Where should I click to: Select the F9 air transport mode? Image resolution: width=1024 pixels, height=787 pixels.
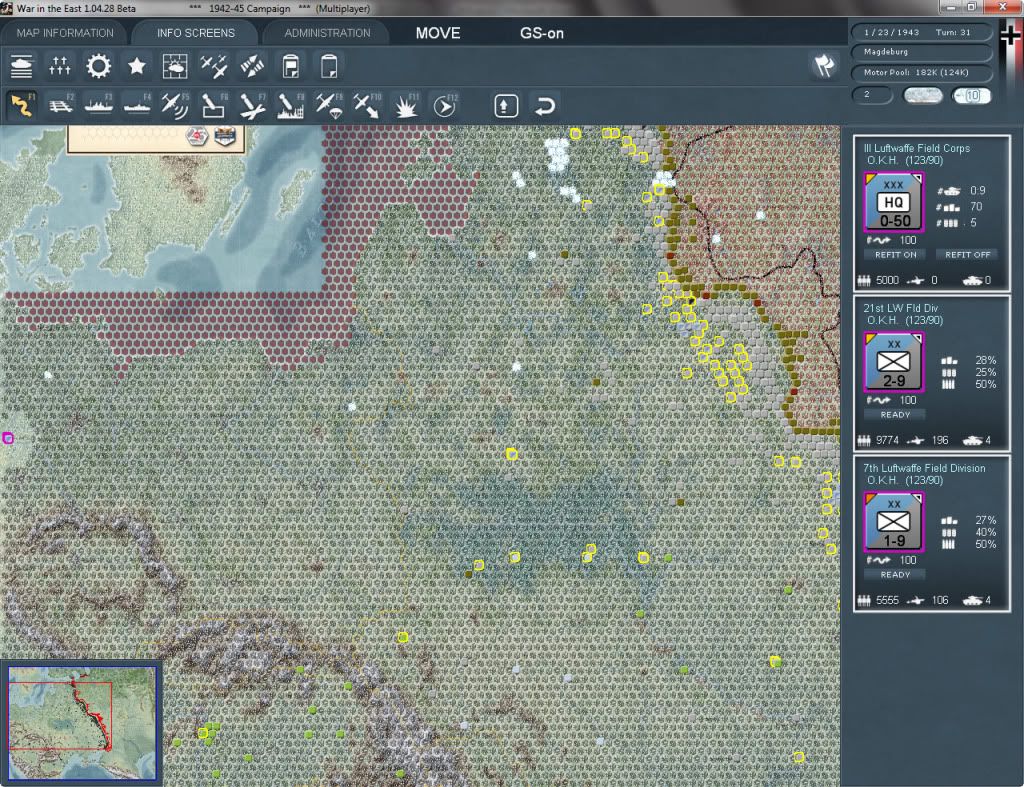tap(329, 105)
